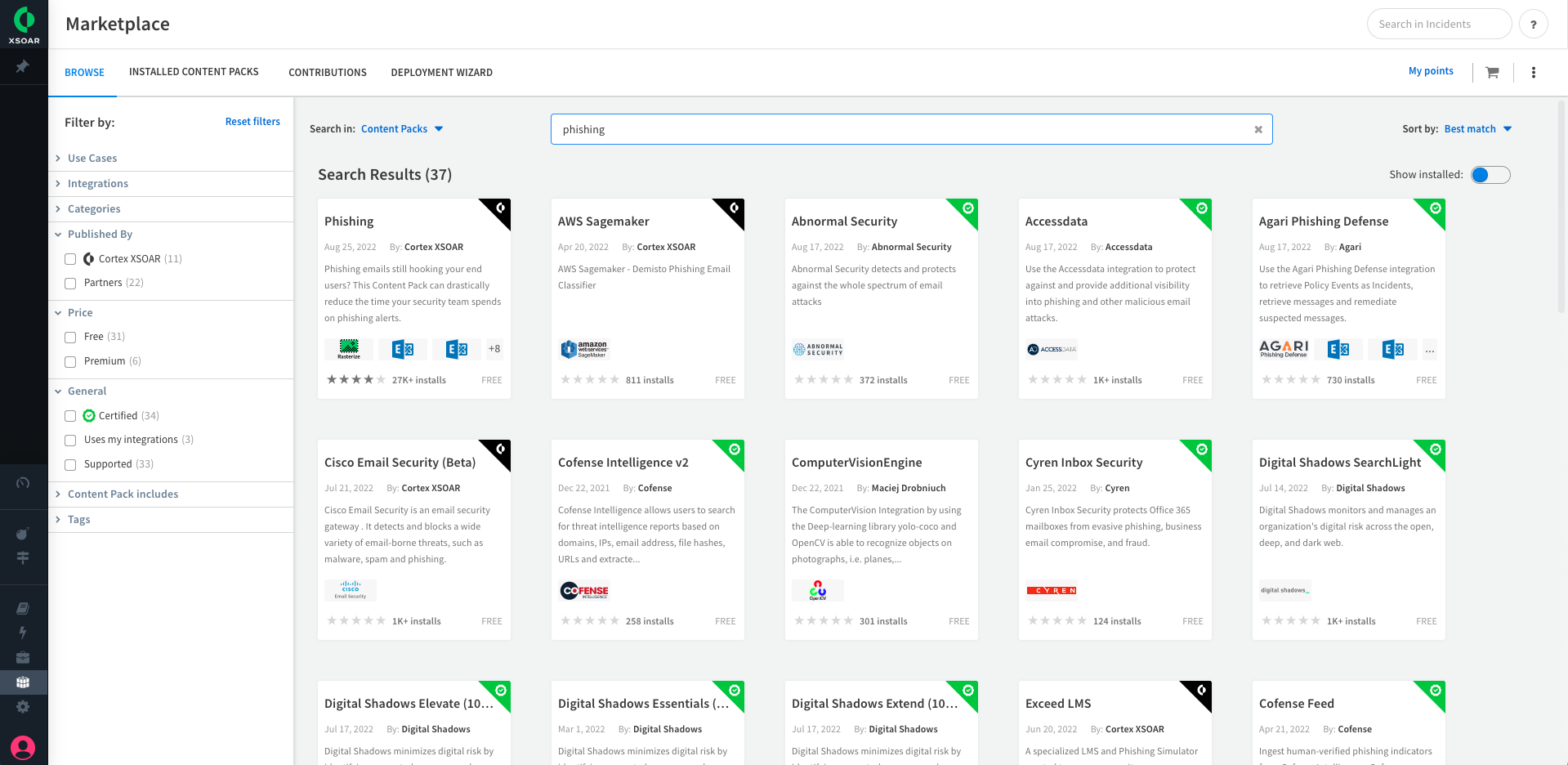Open the jobs briefcase icon in sidebar
The width and height of the screenshot is (1568, 765).
(x=23, y=657)
